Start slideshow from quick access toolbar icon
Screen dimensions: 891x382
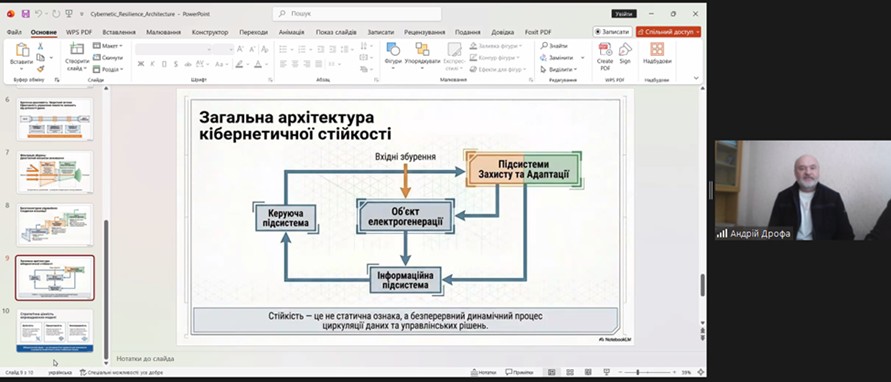[x=69, y=14]
